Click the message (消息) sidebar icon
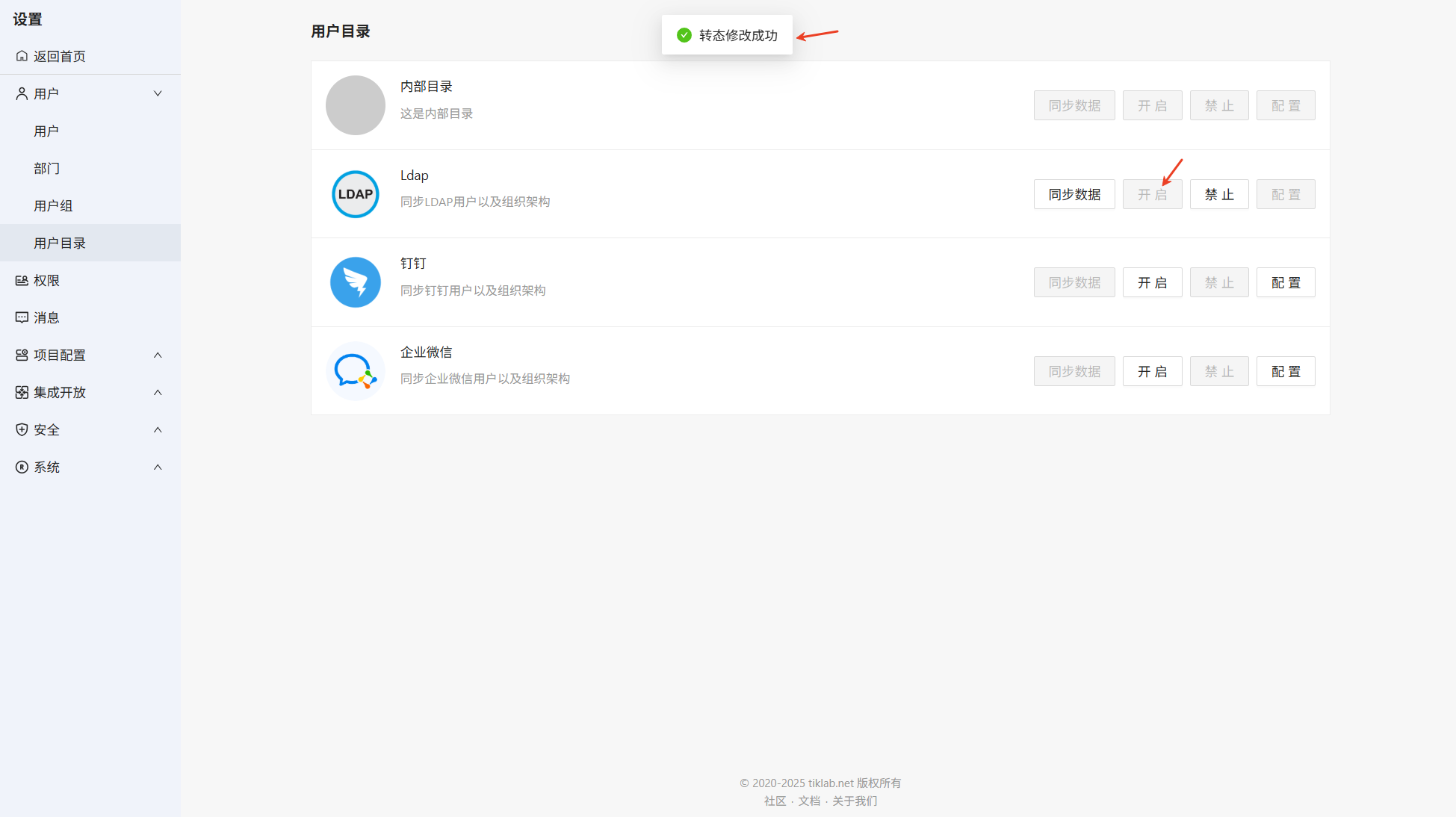This screenshot has height=817, width=1456. coord(22,317)
